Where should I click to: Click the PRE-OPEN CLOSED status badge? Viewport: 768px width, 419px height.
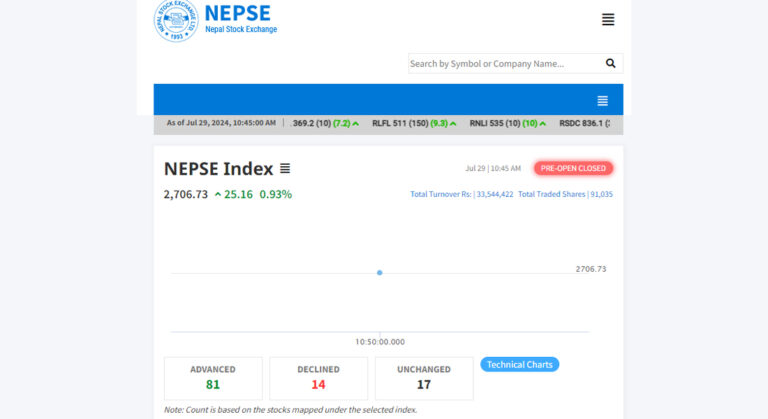[573, 168]
